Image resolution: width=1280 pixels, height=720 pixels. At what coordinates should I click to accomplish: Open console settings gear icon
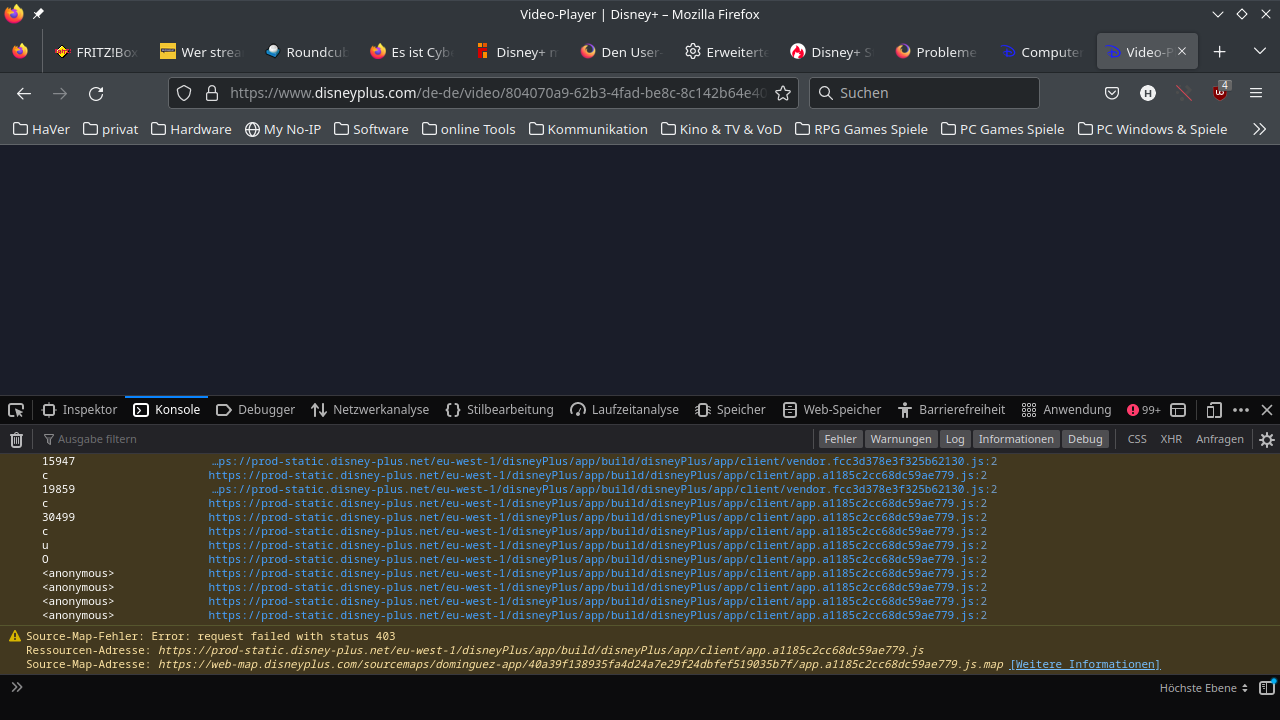[x=1267, y=439]
